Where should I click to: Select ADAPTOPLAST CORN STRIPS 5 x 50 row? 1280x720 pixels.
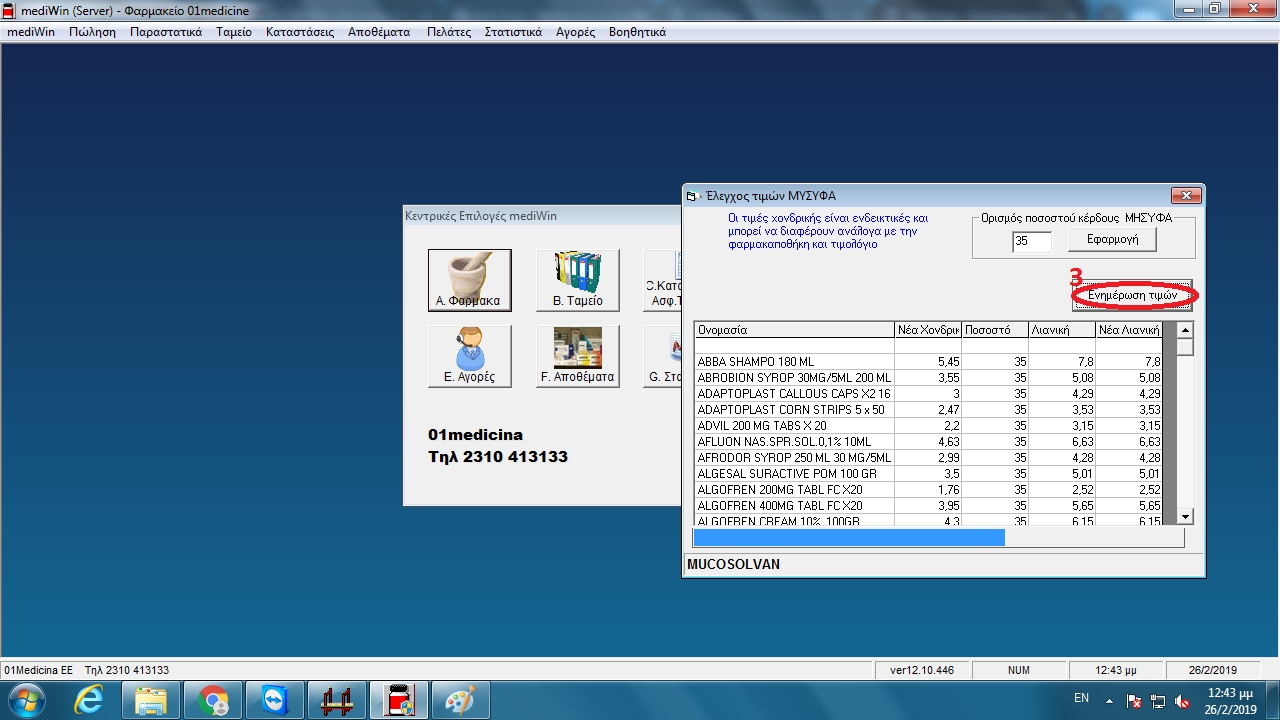click(x=928, y=410)
